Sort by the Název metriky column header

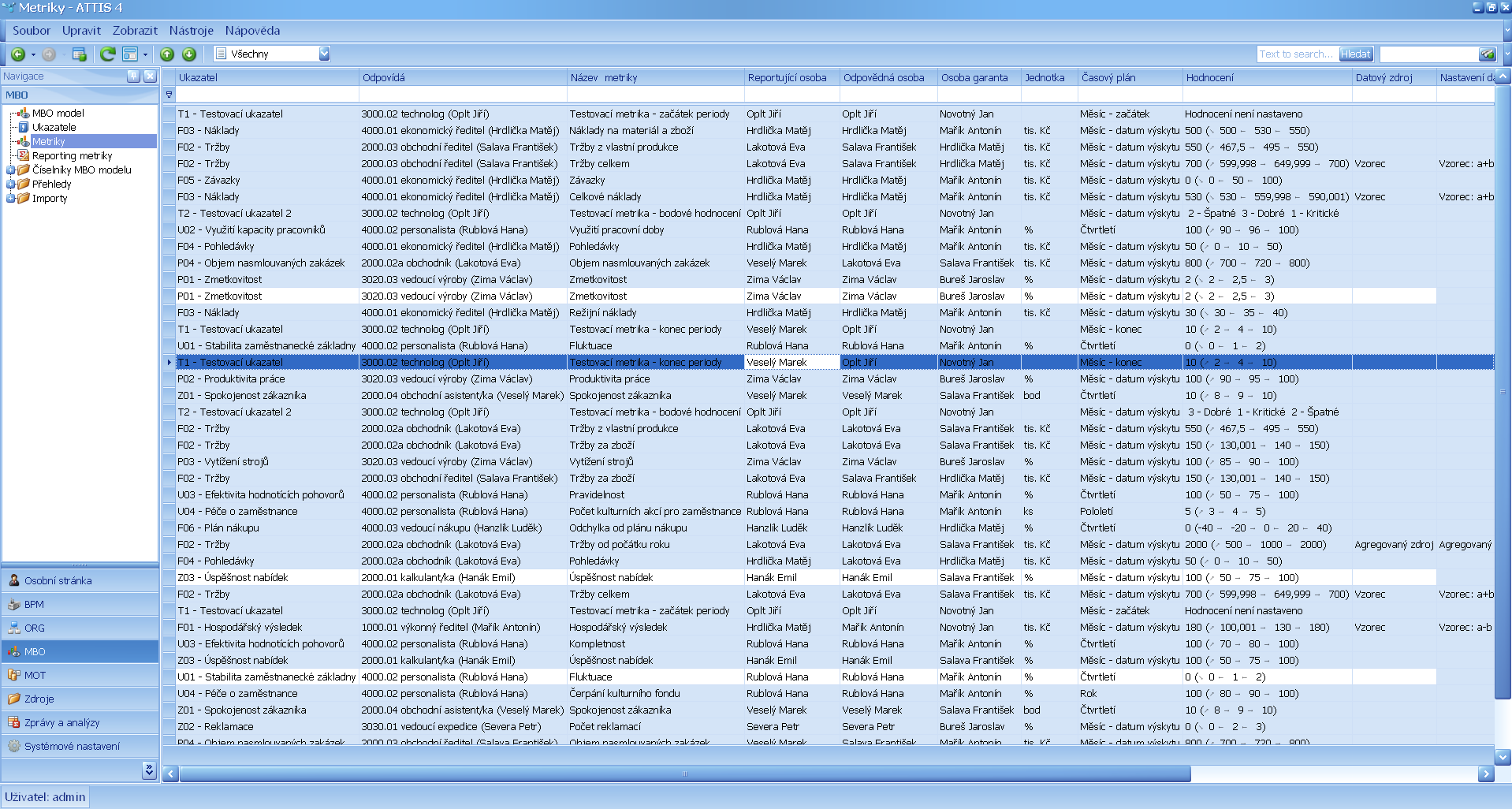coord(656,77)
